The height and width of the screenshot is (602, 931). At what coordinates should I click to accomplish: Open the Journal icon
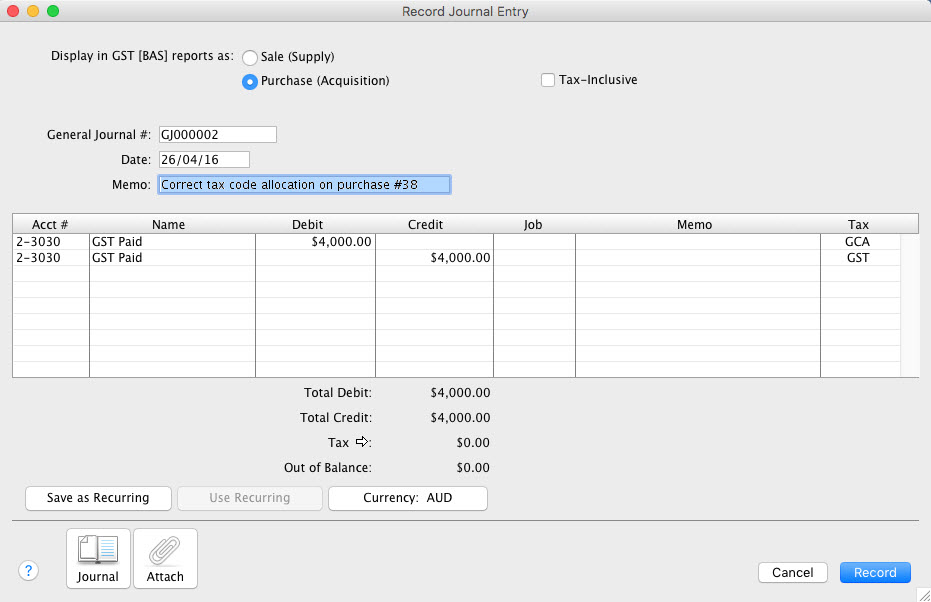[97, 558]
